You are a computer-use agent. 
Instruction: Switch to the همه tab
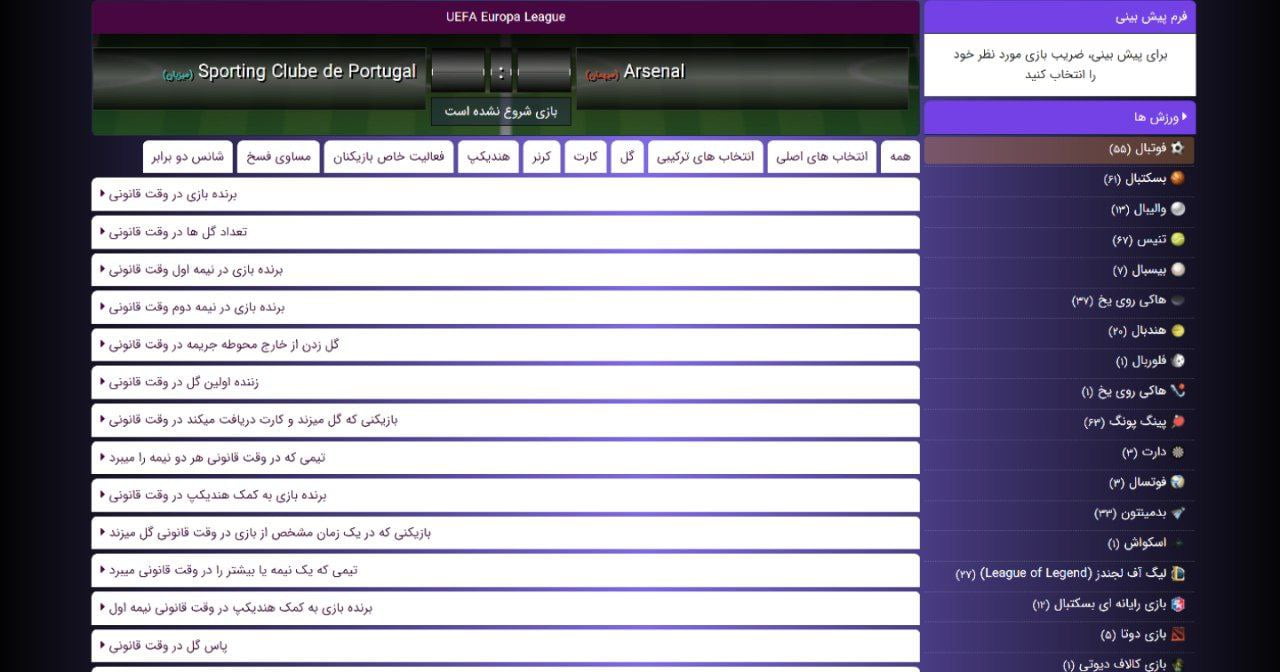click(900, 157)
